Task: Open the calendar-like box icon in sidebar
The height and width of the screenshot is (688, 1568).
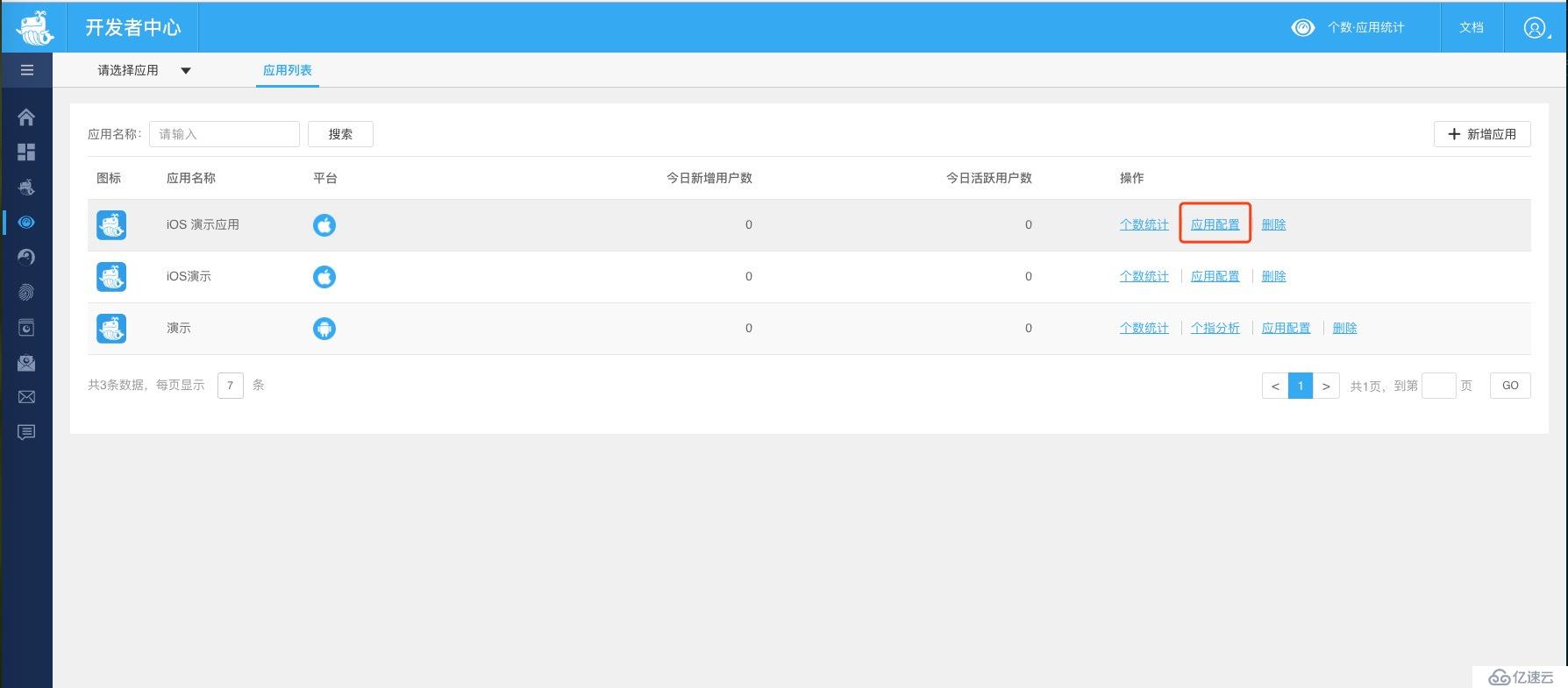Action: pos(26,327)
